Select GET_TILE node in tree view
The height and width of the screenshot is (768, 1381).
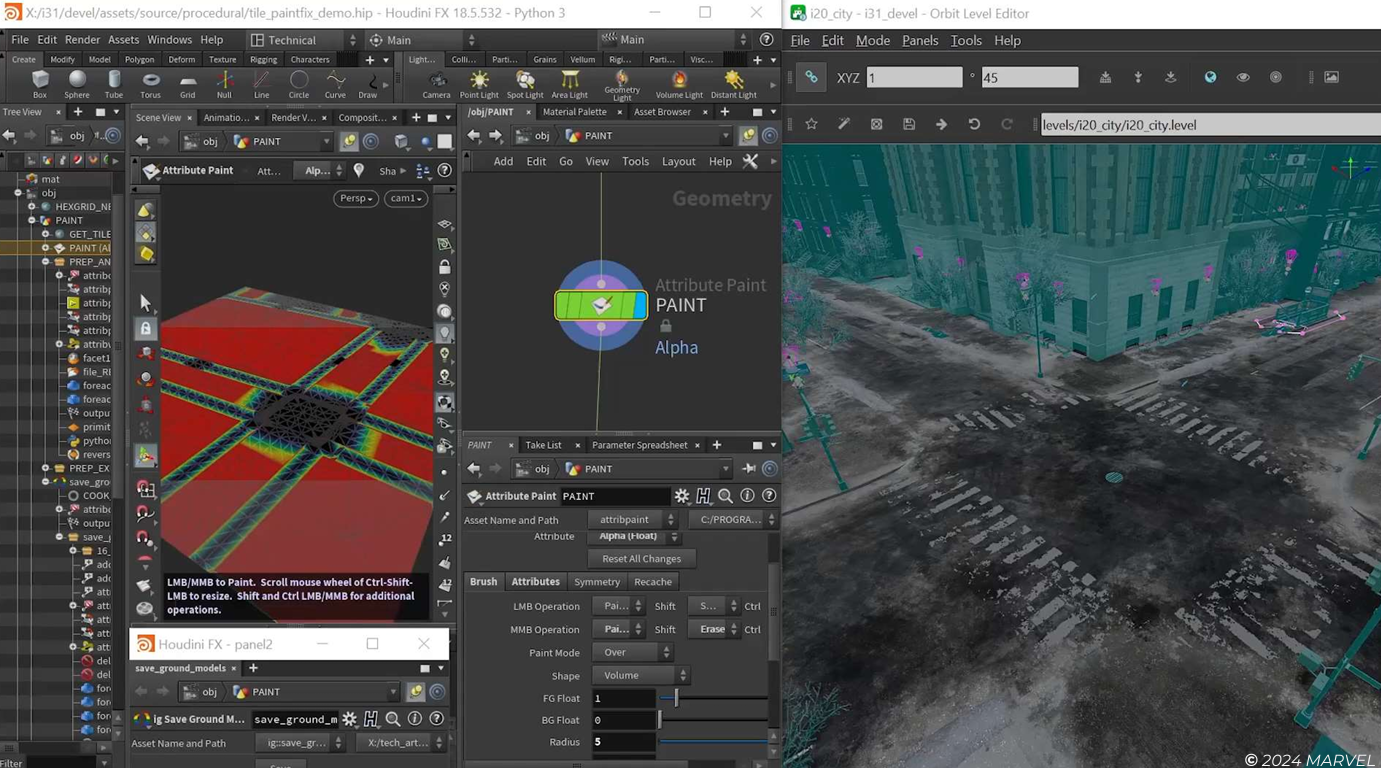89,234
